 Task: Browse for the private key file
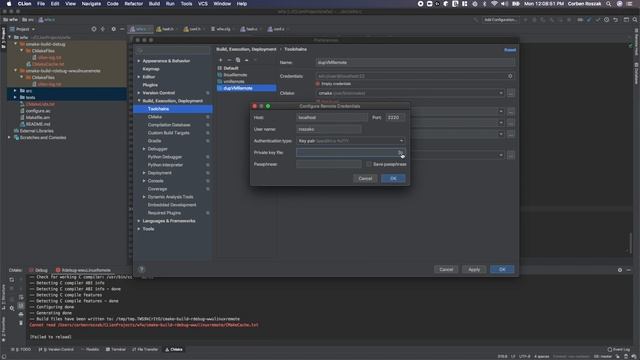coord(400,152)
